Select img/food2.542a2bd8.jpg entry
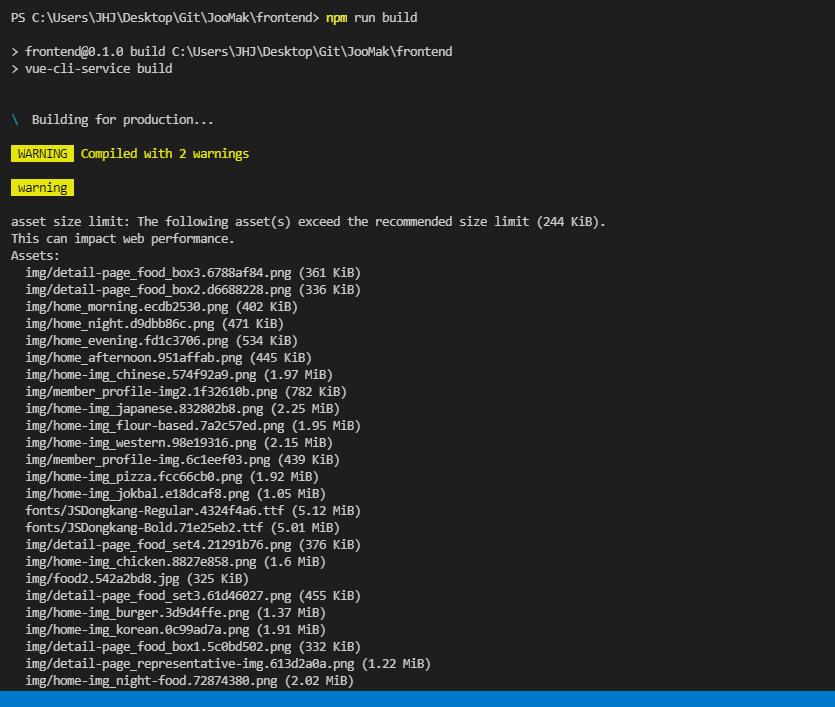This screenshot has height=707, width=835. tap(137, 579)
